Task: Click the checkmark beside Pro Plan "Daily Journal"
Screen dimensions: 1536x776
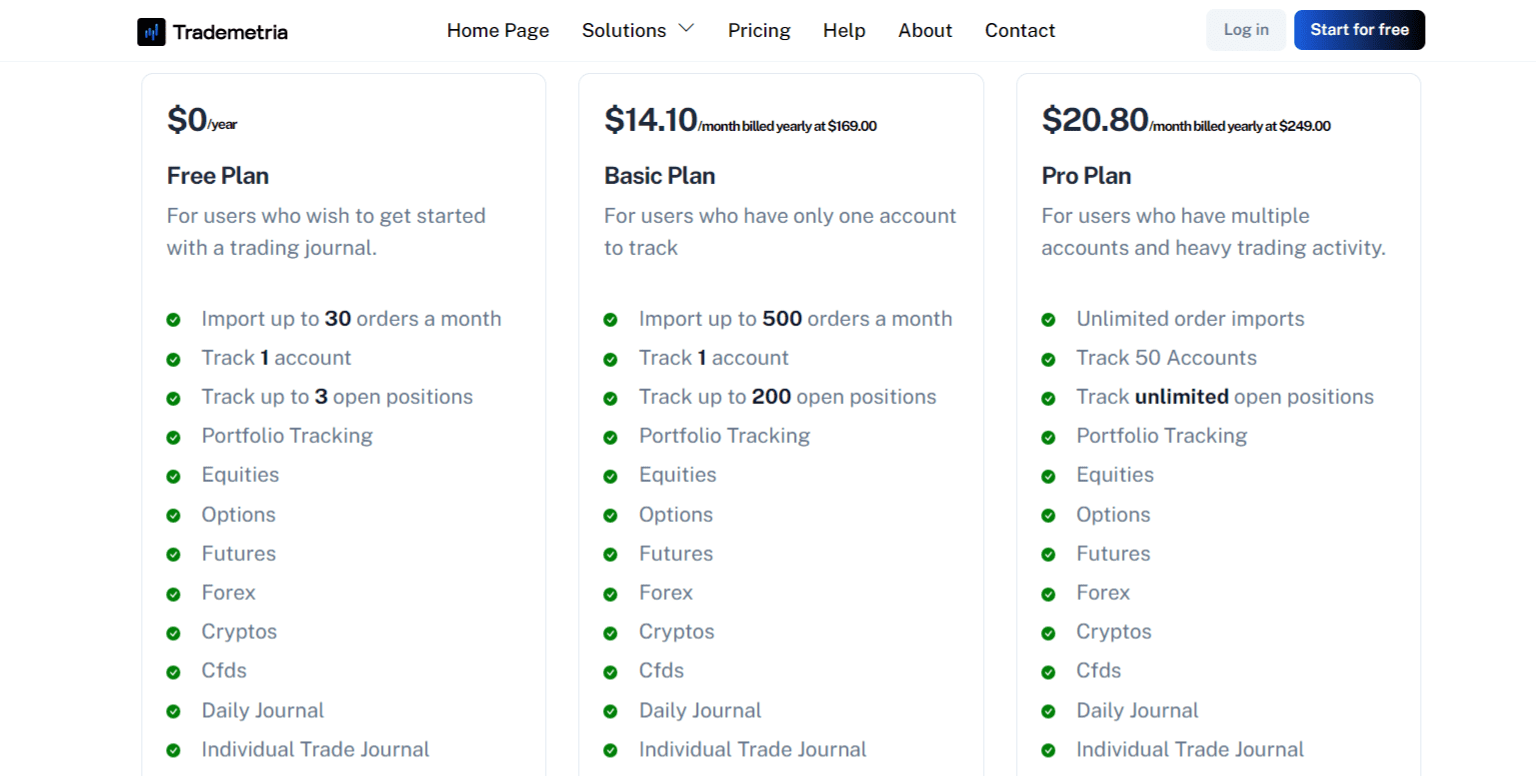Action: point(1047,711)
